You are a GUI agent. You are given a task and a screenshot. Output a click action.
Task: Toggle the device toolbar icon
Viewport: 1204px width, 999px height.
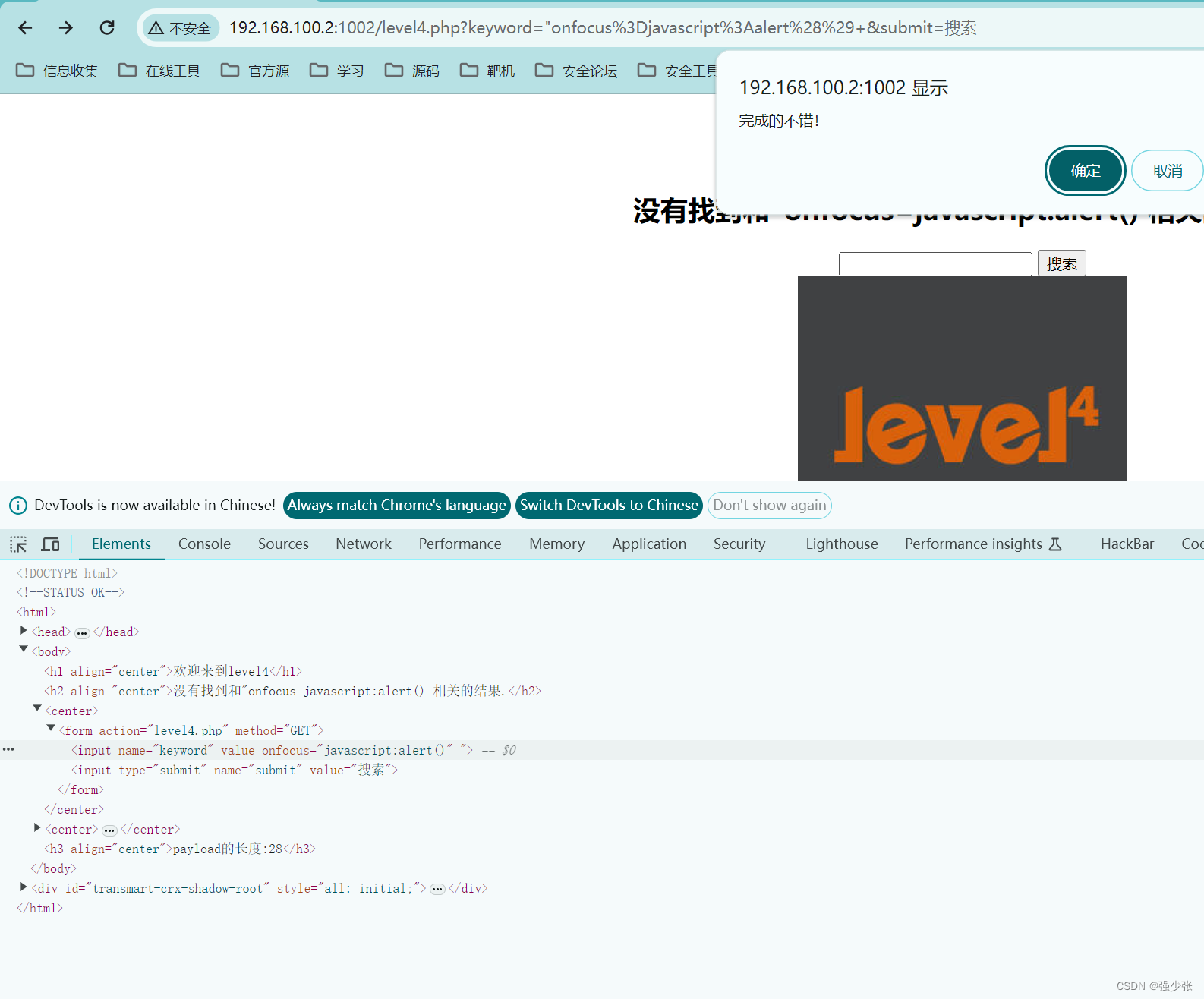coord(50,544)
